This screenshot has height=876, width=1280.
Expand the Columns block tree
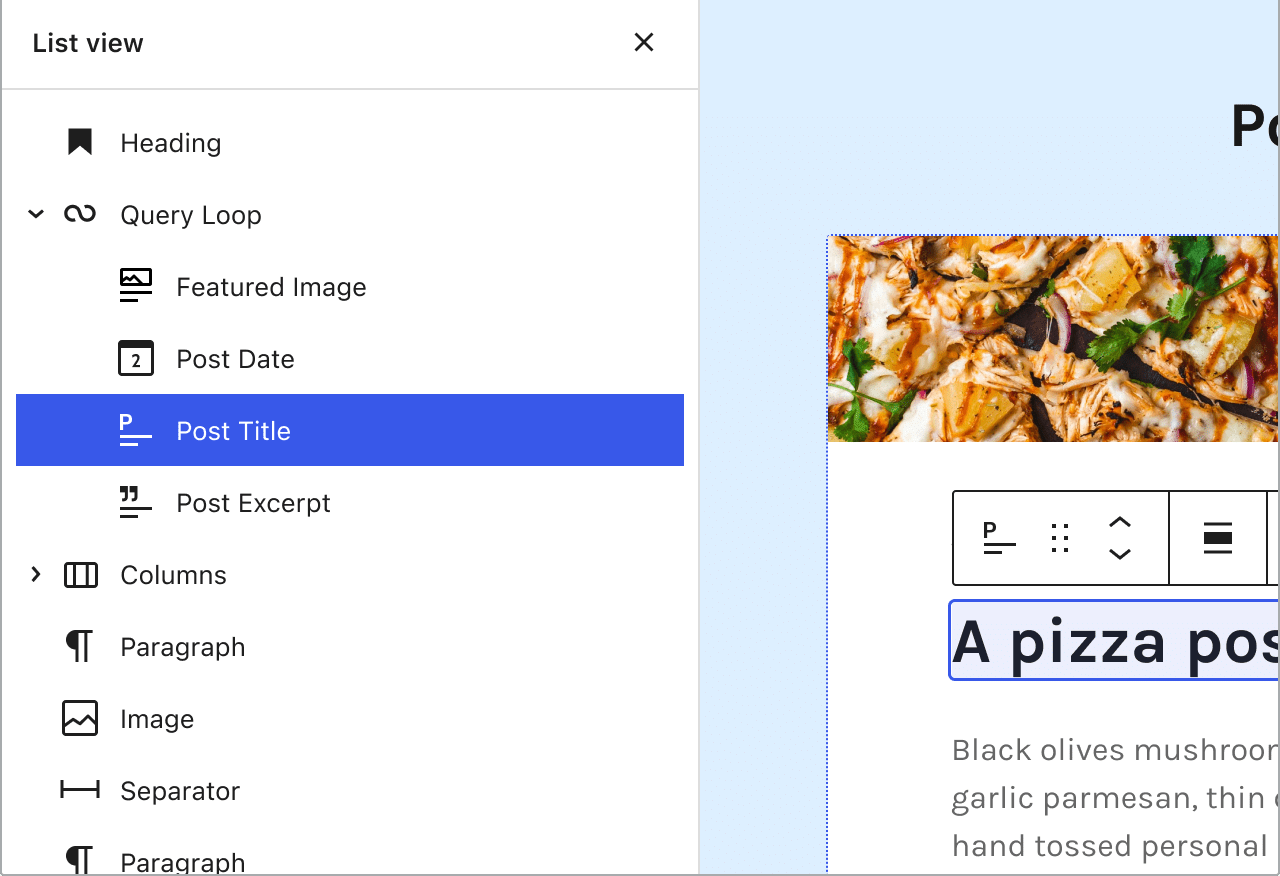(35, 574)
